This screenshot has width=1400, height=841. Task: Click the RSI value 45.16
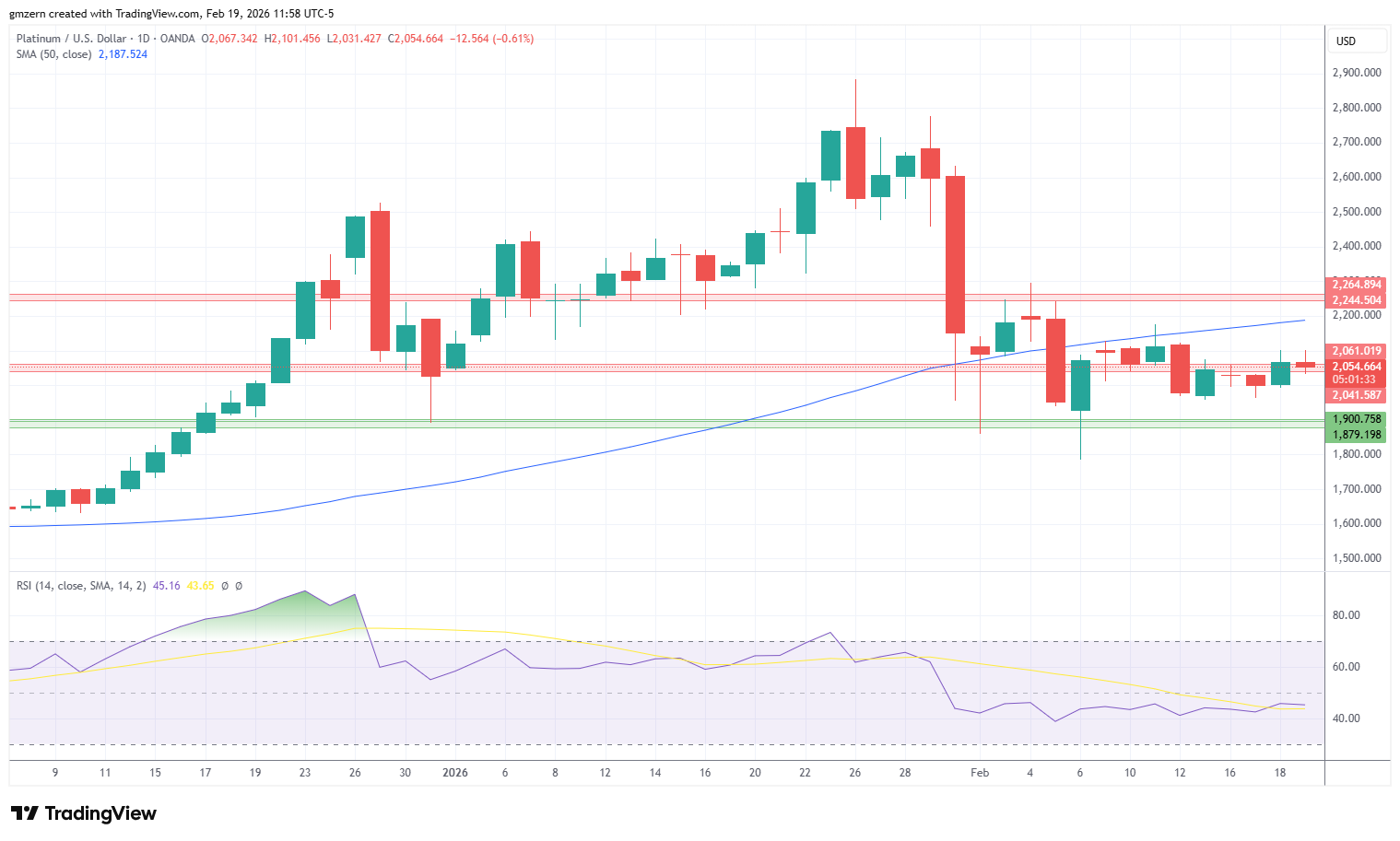(167, 586)
